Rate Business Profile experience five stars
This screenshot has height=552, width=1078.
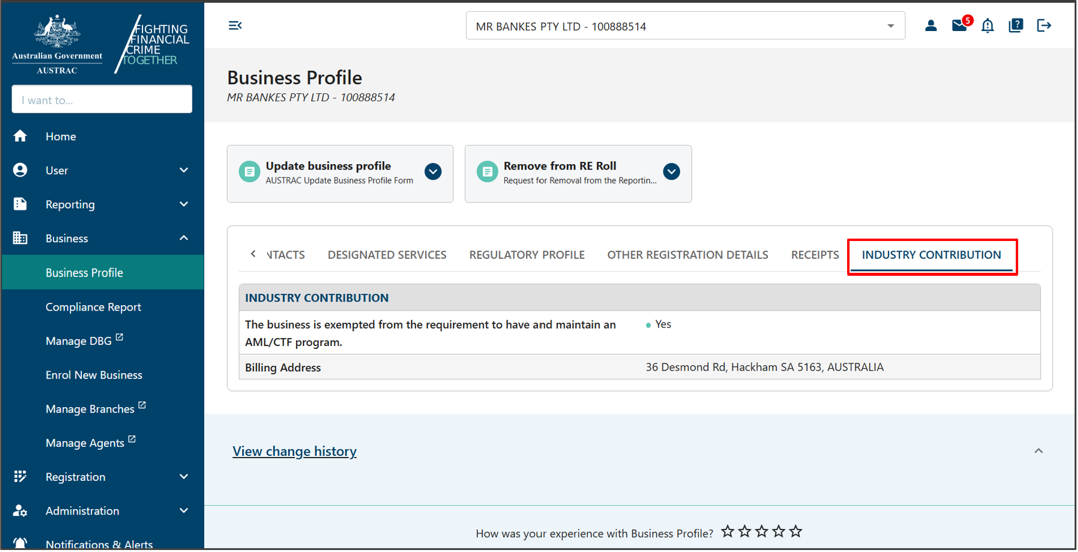pyautogui.click(x=795, y=532)
